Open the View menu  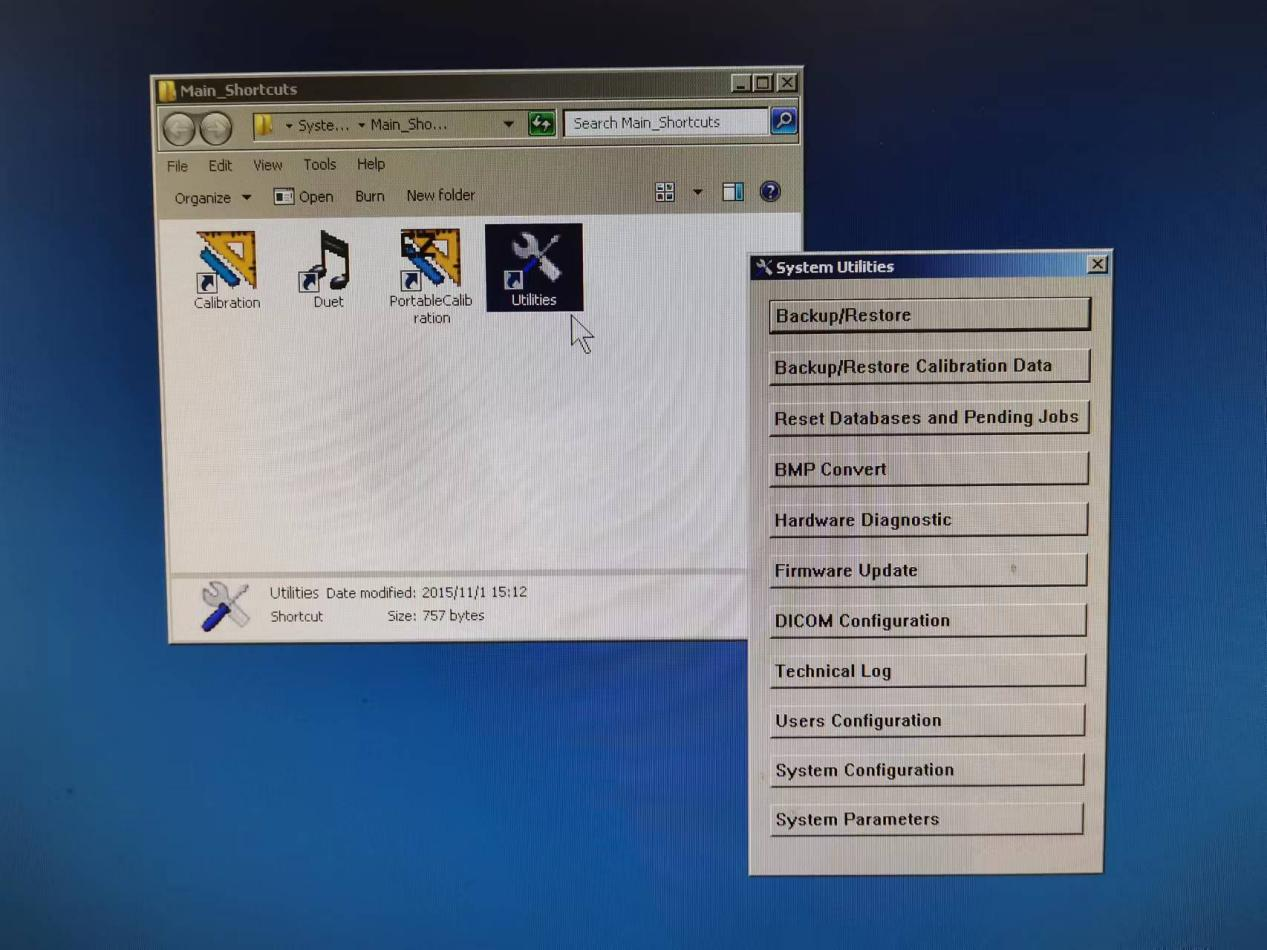[267, 165]
